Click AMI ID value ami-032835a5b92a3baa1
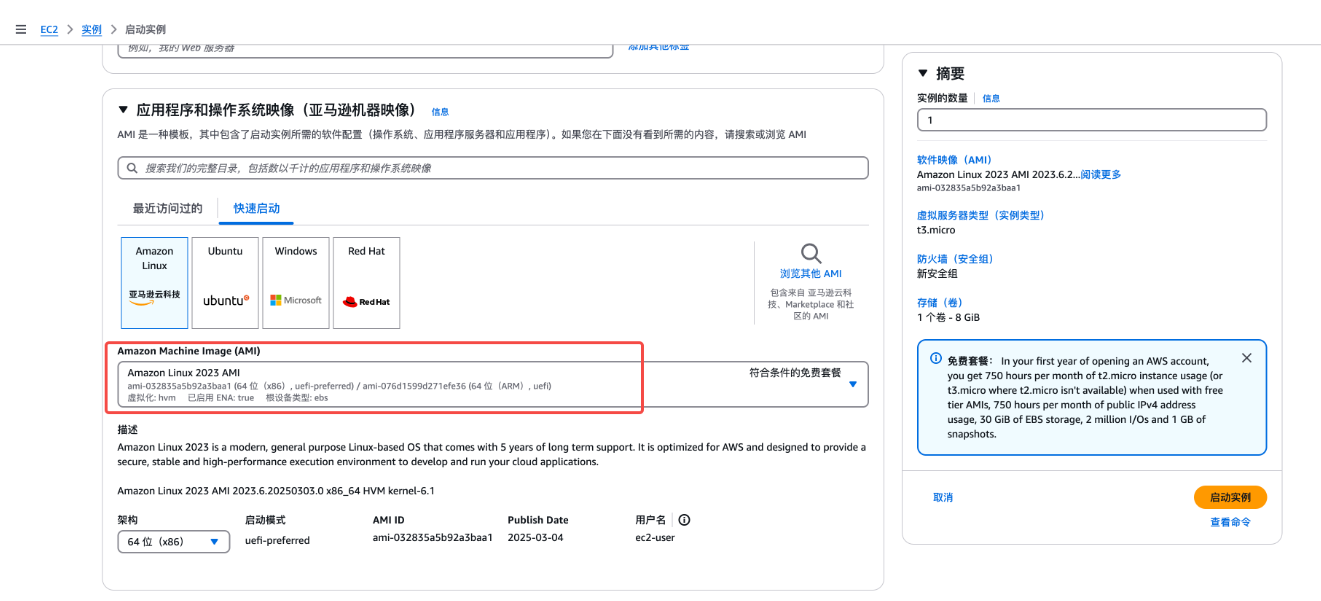 click(432, 538)
